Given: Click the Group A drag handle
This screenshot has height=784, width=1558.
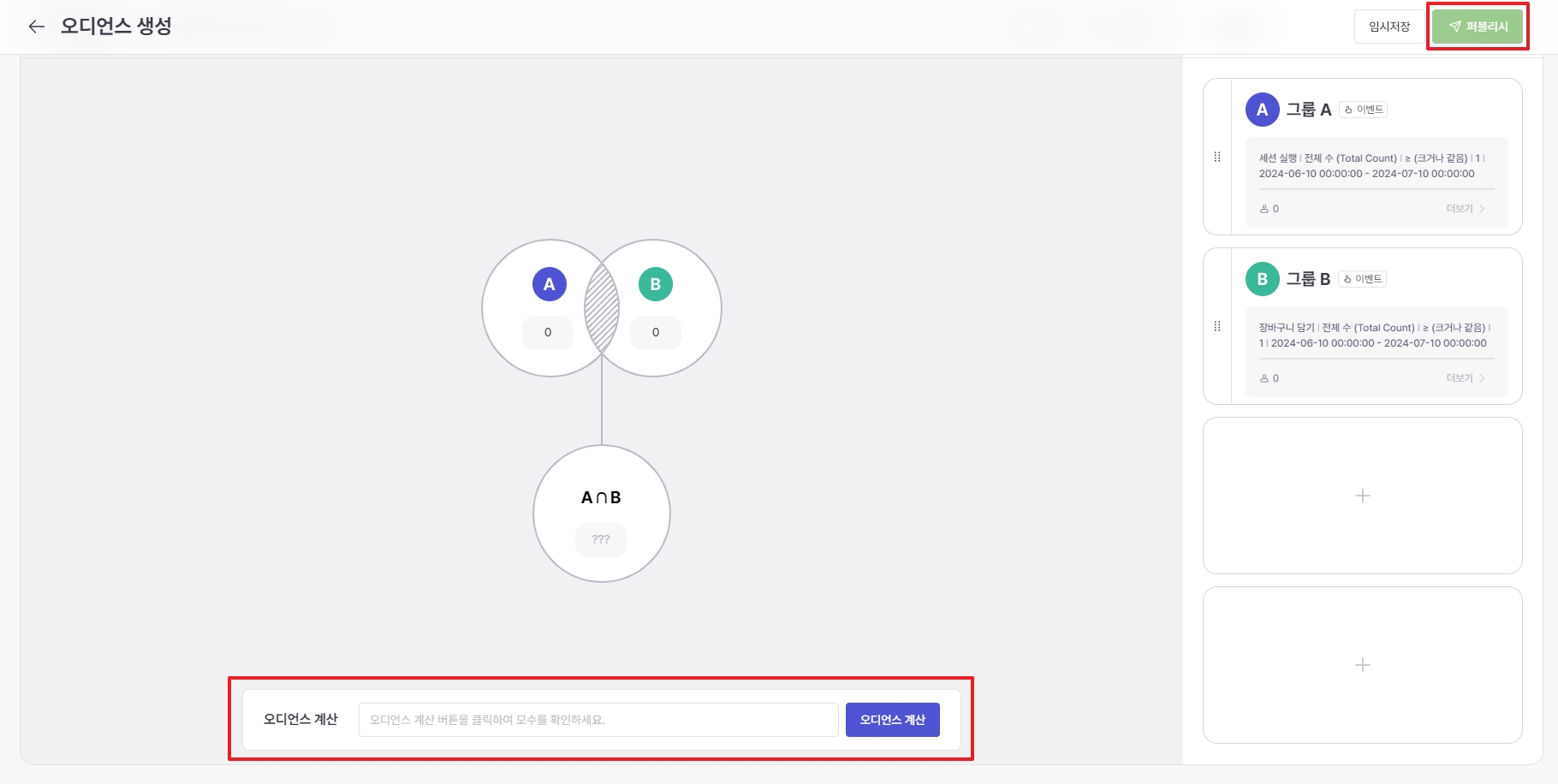Looking at the screenshot, I should pyautogui.click(x=1217, y=157).
